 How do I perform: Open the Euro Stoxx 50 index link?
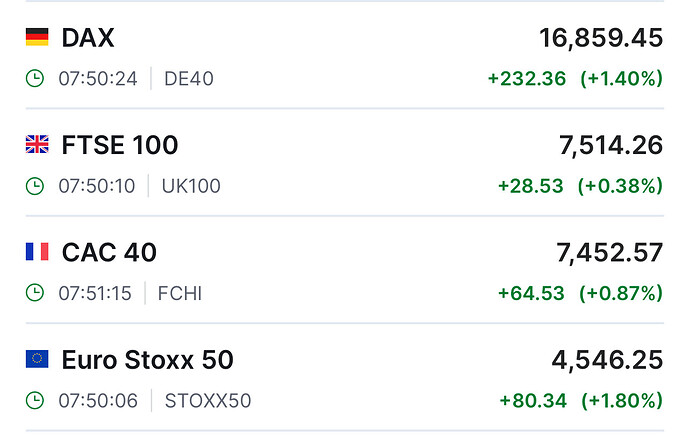[147, 359]
